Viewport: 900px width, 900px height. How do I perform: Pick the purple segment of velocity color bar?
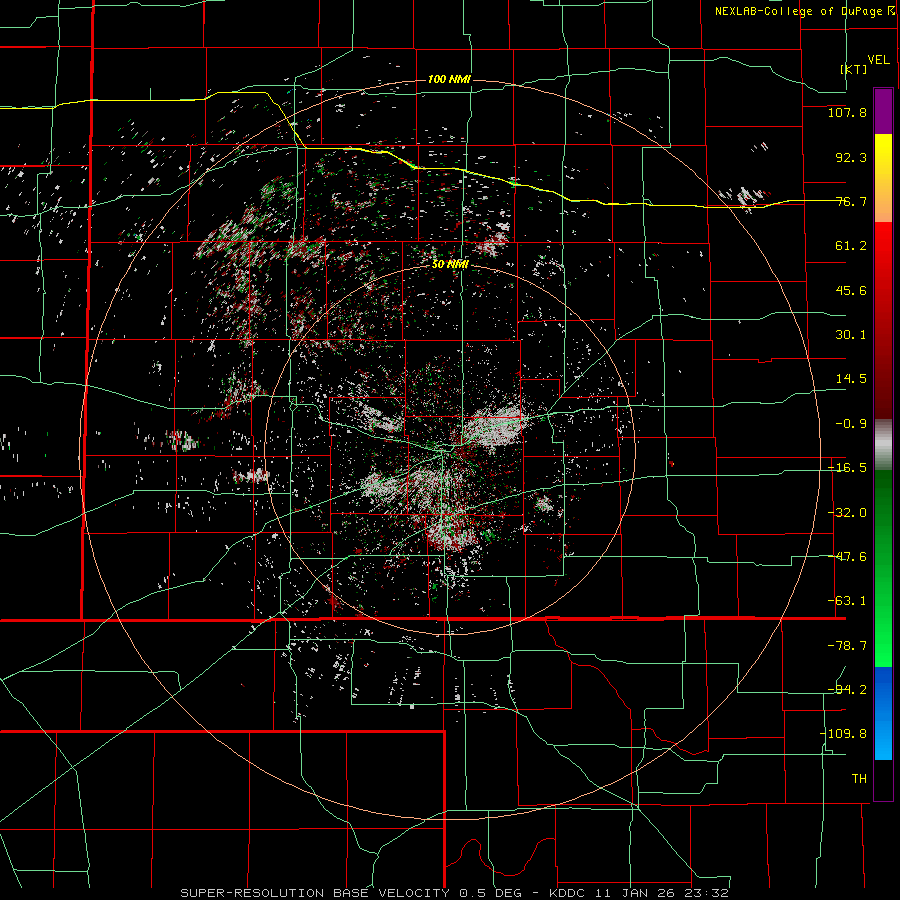pos(883,111)
